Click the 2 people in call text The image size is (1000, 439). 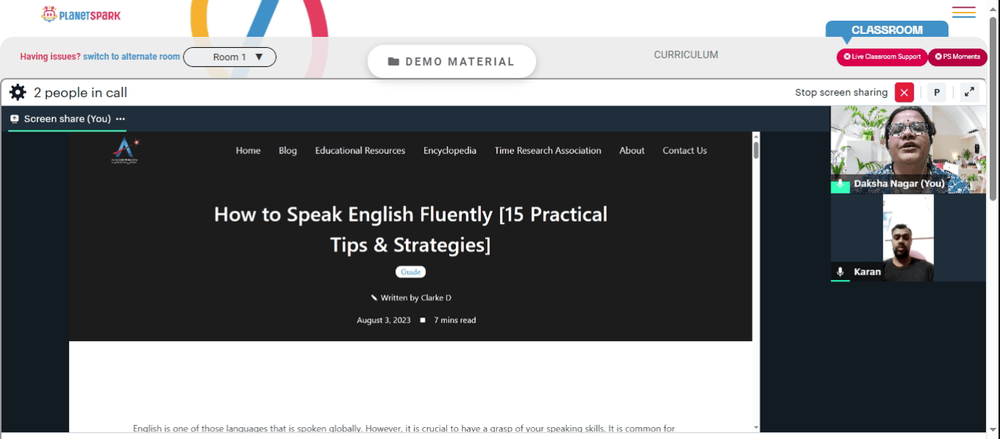pos(80,93)
